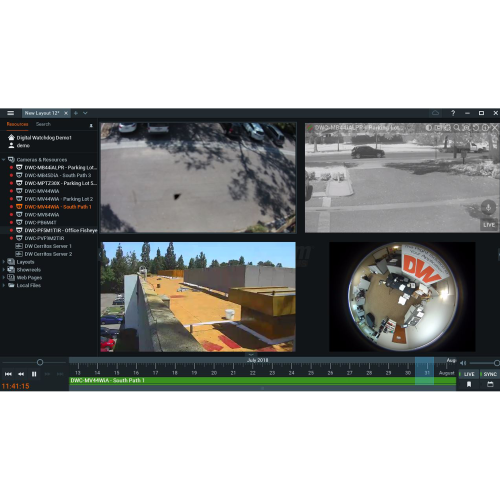Viewport: 500px width, 500px height.
Task: Click the image enhancement icon on Parking Lot camera
Action: coord(429,128)
